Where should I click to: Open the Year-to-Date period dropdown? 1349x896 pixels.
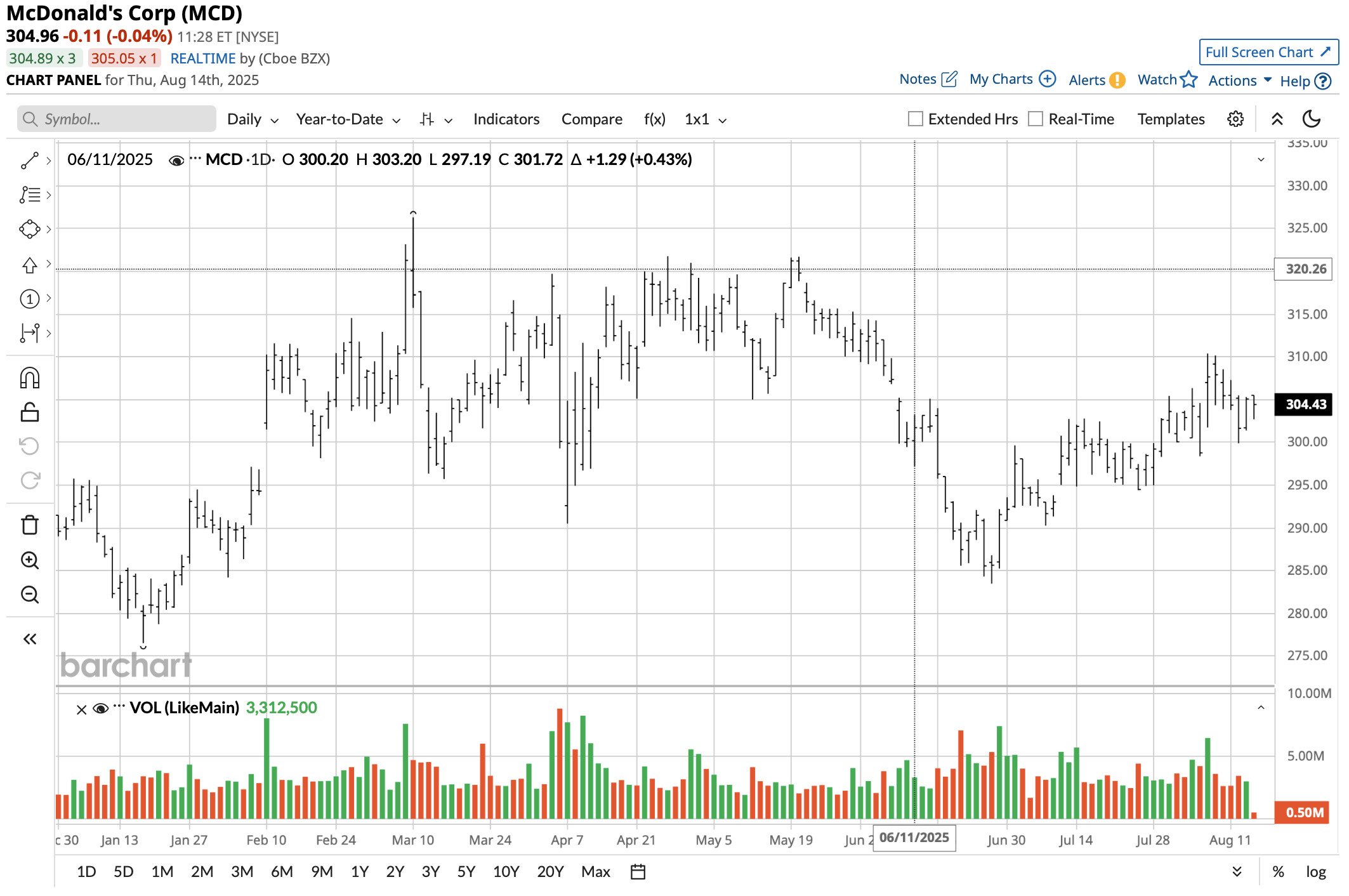coord(348,119)
